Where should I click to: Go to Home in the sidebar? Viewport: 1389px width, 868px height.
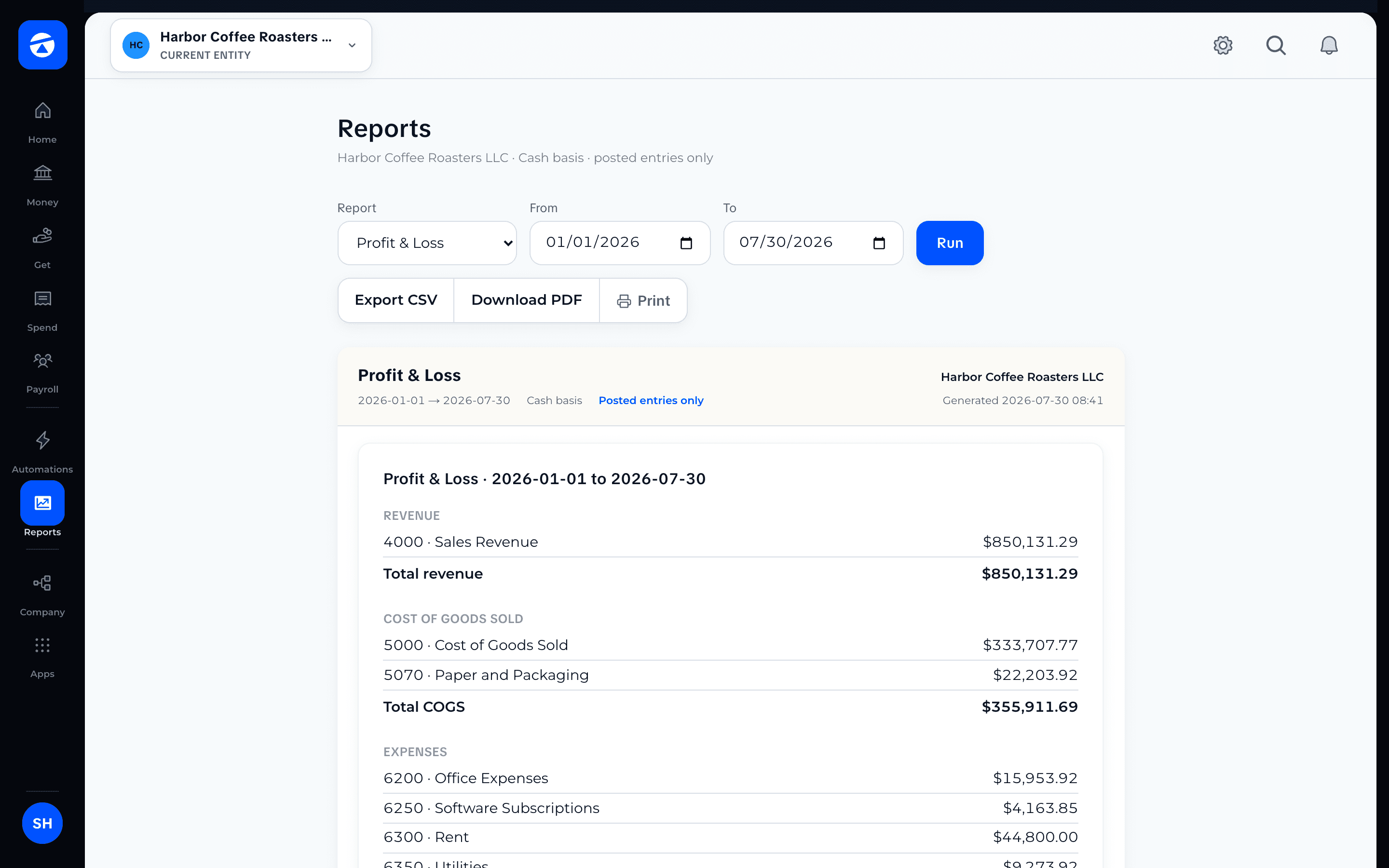tap(42, 122)
